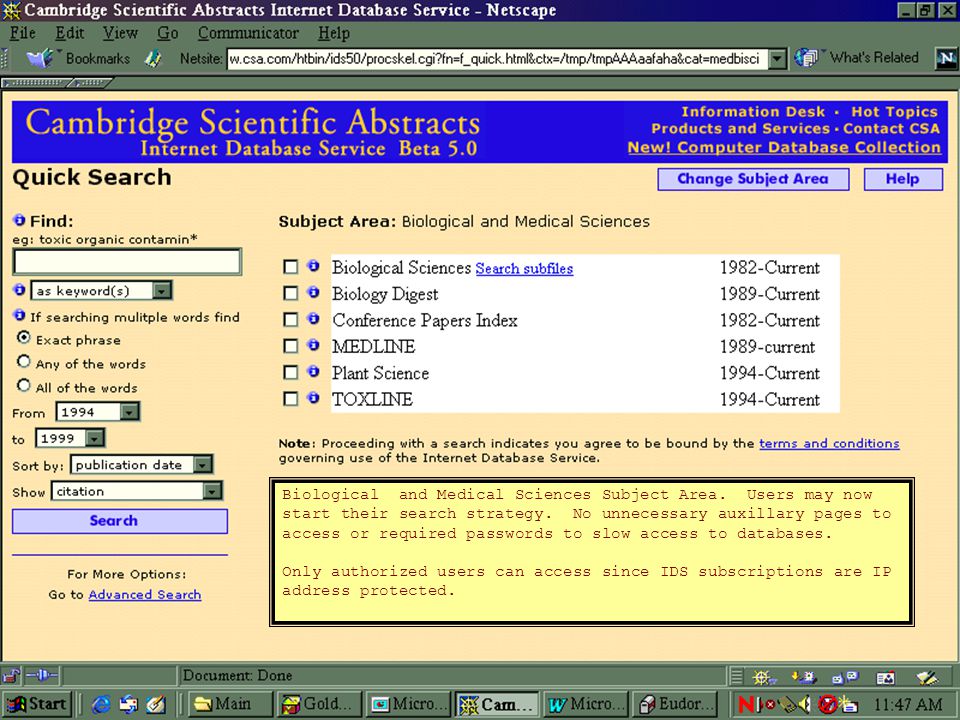The height and width of the screenshot is (720, 960).
Task: Open Mailbox from component bar icon
Action: click(x=804, y=677)
